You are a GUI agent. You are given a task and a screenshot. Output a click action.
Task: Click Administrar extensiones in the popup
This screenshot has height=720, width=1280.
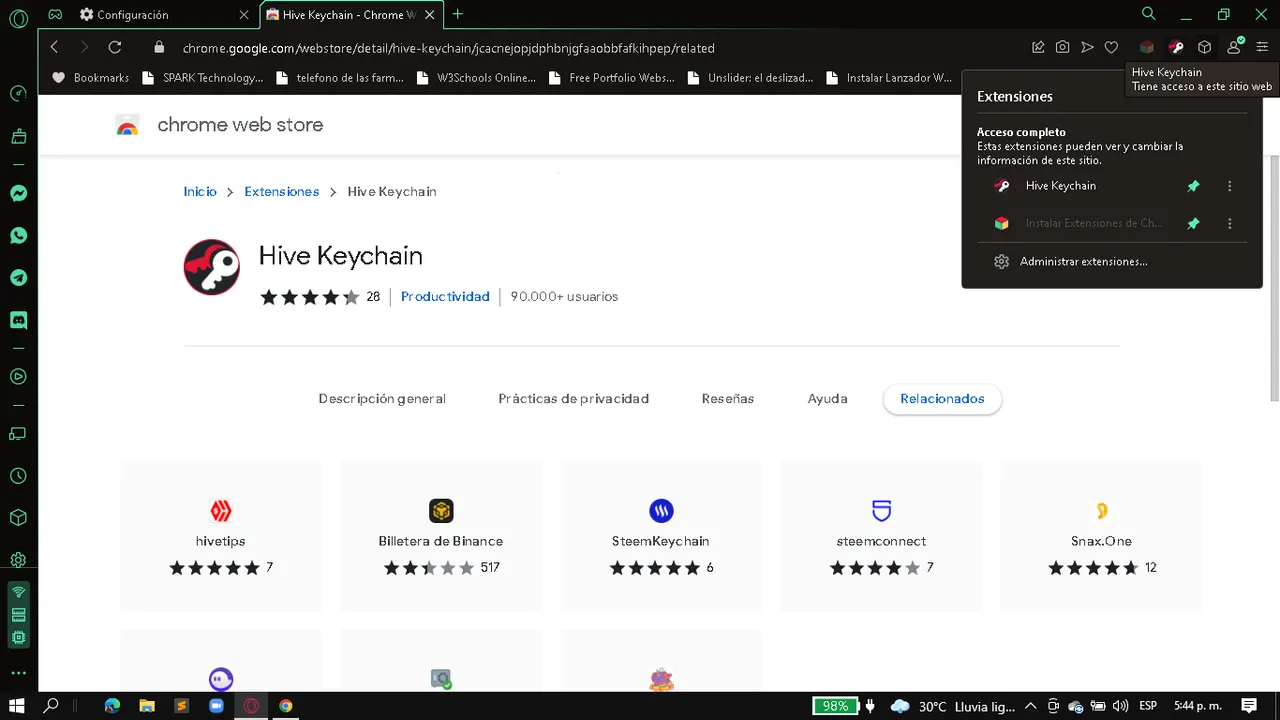(x=1083, y=261)
